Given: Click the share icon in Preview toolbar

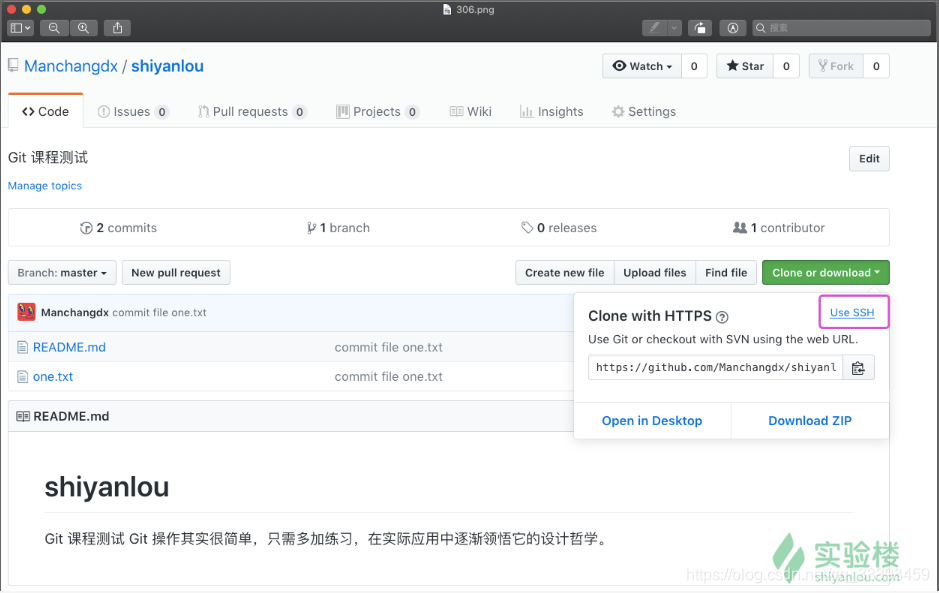Looking at the screenshot, I should click(117, 28).
